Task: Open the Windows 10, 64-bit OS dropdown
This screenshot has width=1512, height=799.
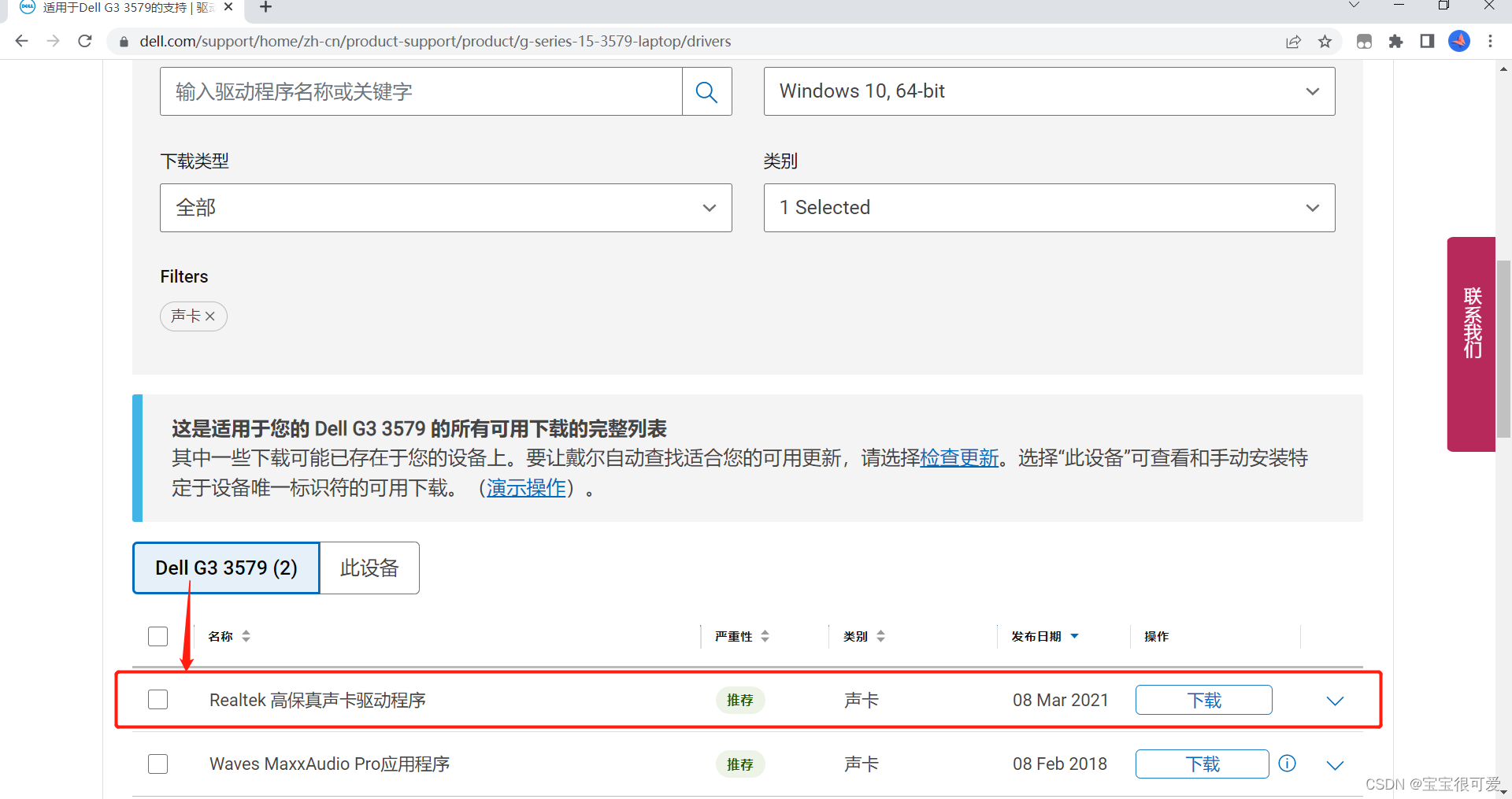Action: click(x=1049, y=91)
